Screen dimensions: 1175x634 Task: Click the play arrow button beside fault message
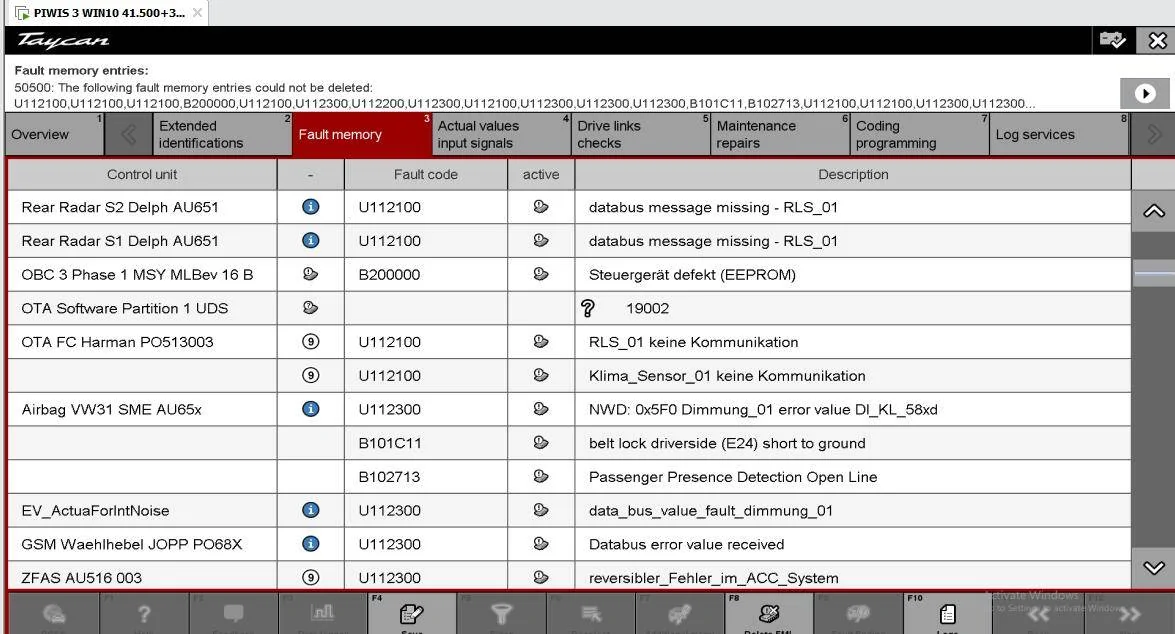(1144, 94)
